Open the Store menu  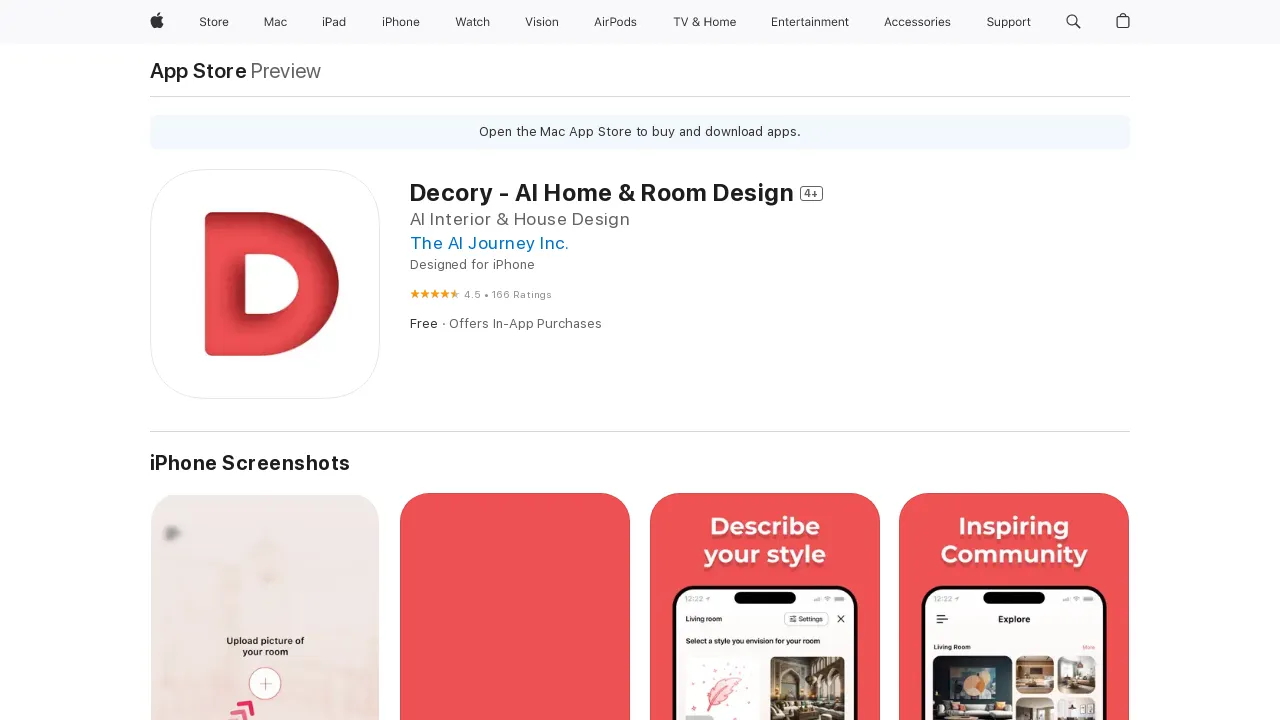point(214,22)
